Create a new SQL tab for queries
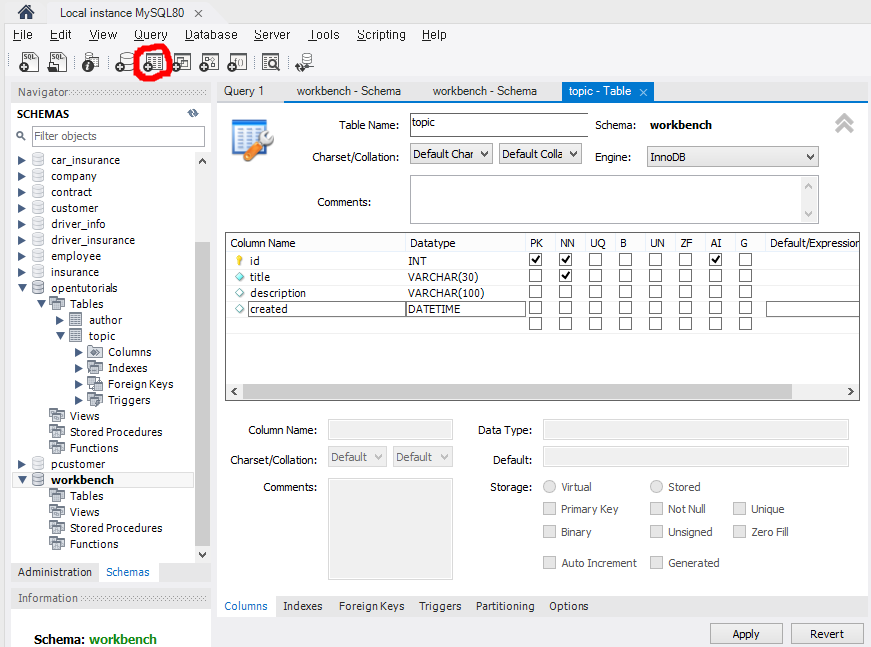This screenshot has width=871, height=647. (x=28, y=62)
